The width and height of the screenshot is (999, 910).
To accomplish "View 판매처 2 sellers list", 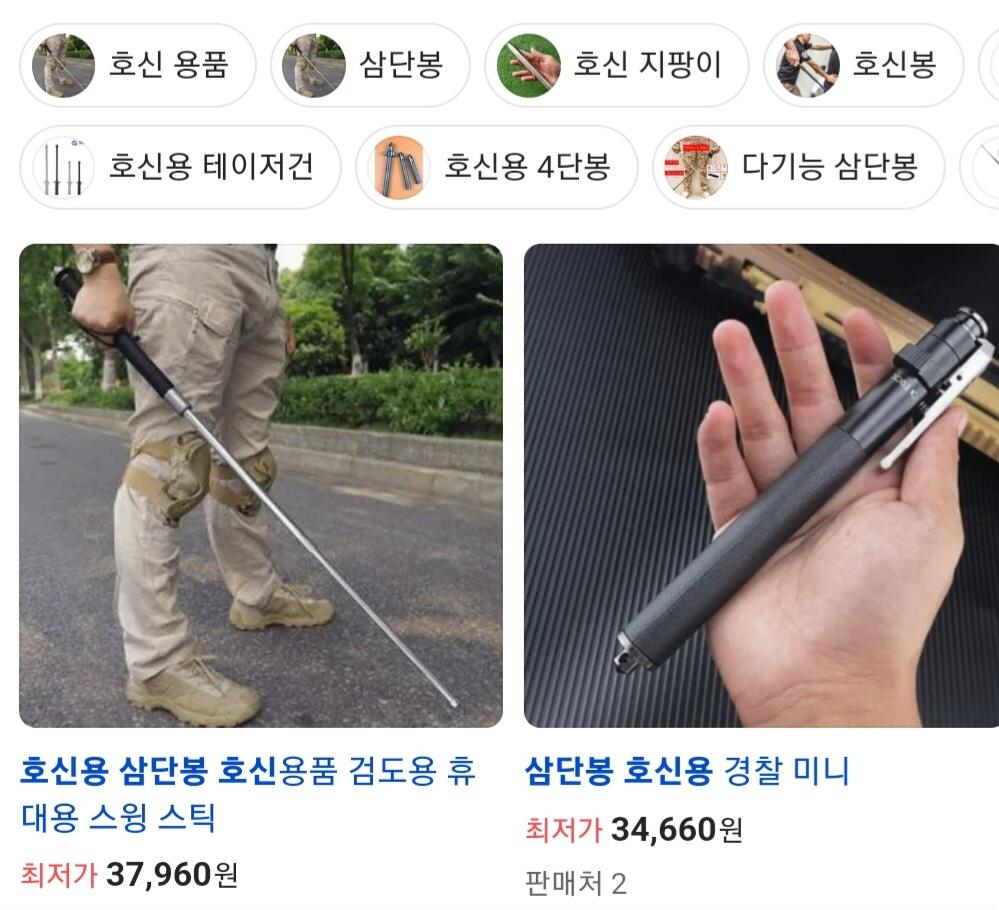I will click(x=575, y=884).
